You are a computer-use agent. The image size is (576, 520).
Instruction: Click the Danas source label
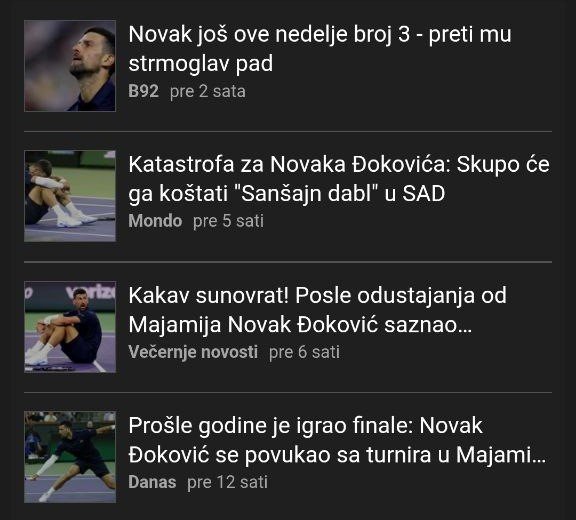(152, 482)
